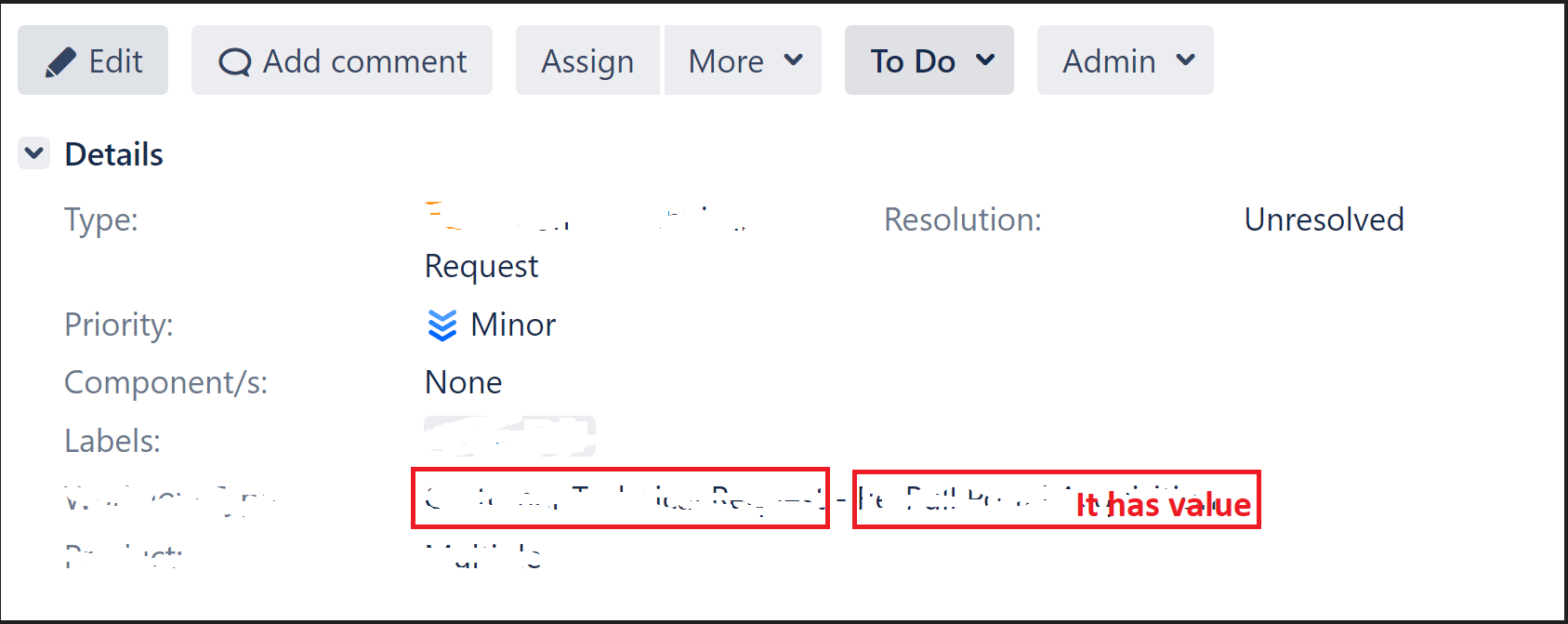Click the Minor priority double-chevron icon
The width and height of the screenshot is (1568, 624).
pyautogui.click(x=441, y=325)
